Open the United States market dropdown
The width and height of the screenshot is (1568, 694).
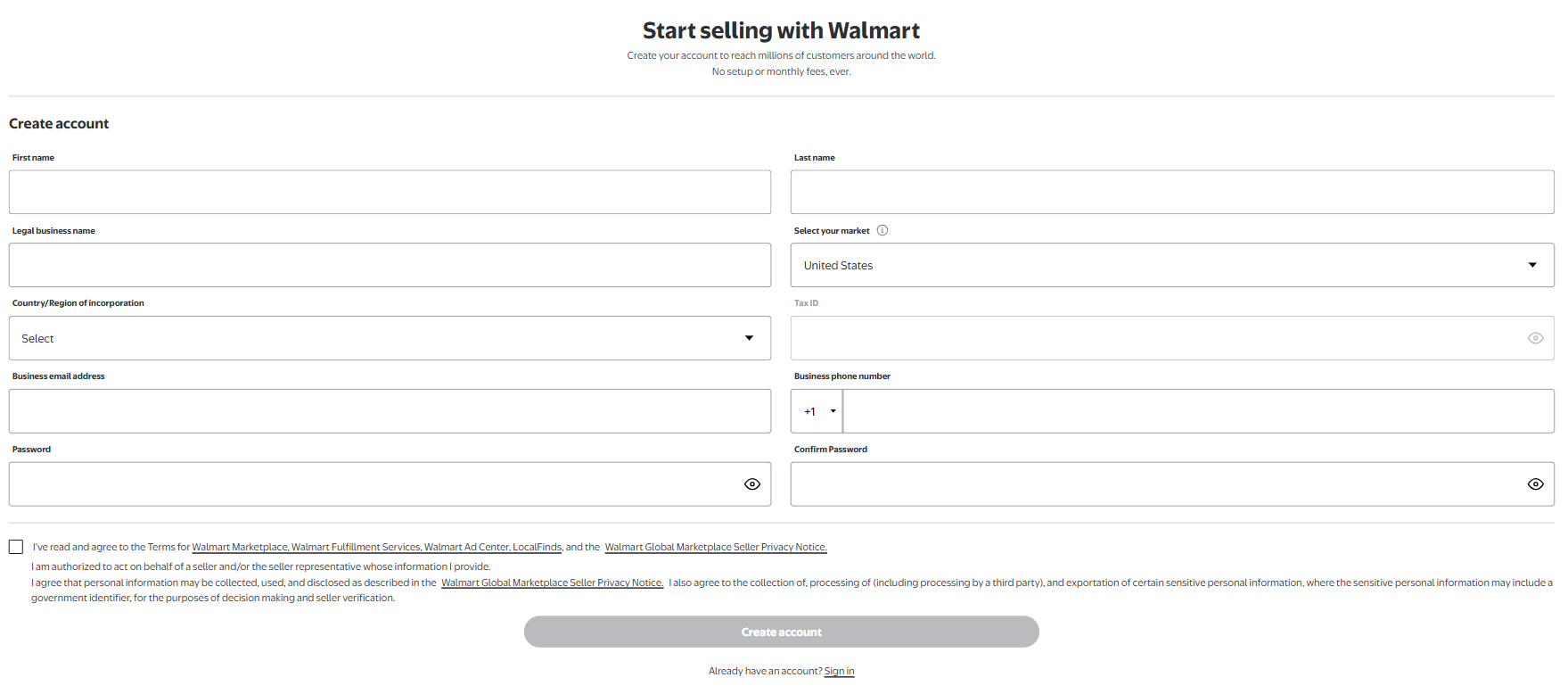[x=1172, y=265]
